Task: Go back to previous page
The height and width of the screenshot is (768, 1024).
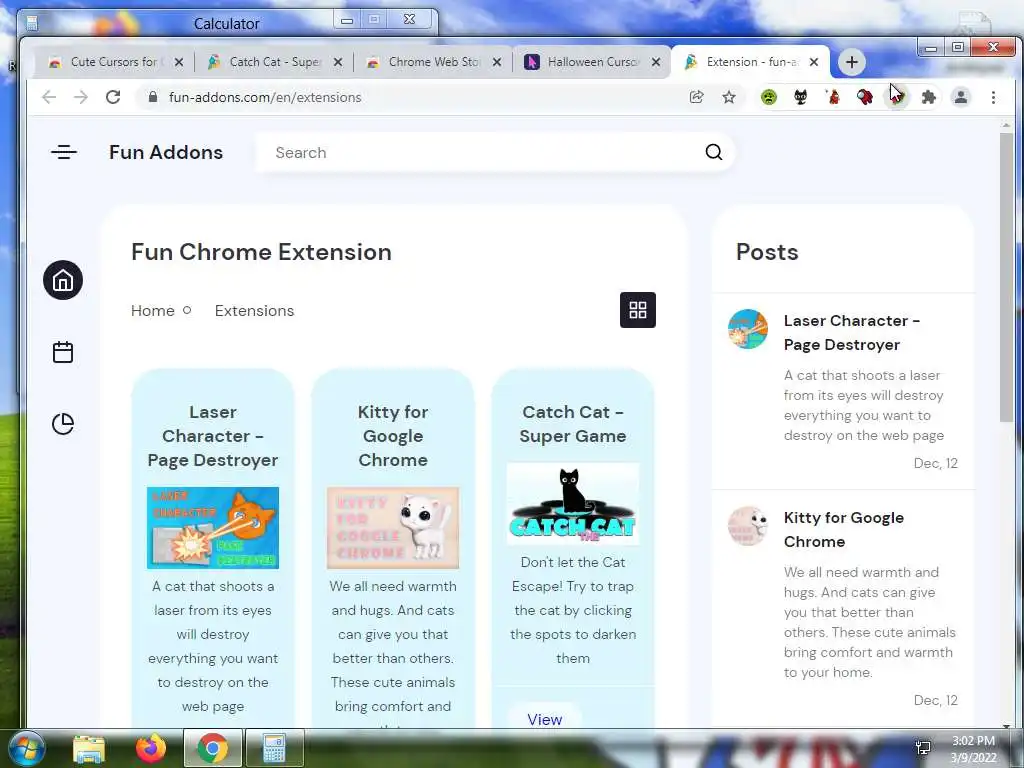Action: [49, 97]
